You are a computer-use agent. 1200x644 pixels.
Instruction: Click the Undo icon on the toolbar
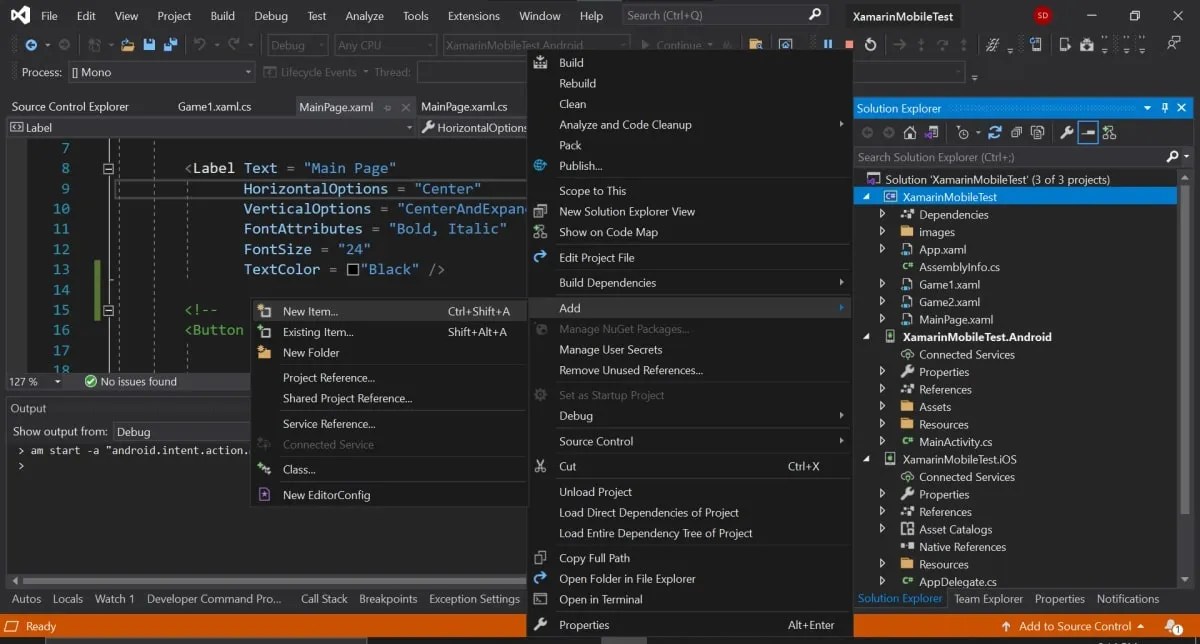(x=200, y=45)
